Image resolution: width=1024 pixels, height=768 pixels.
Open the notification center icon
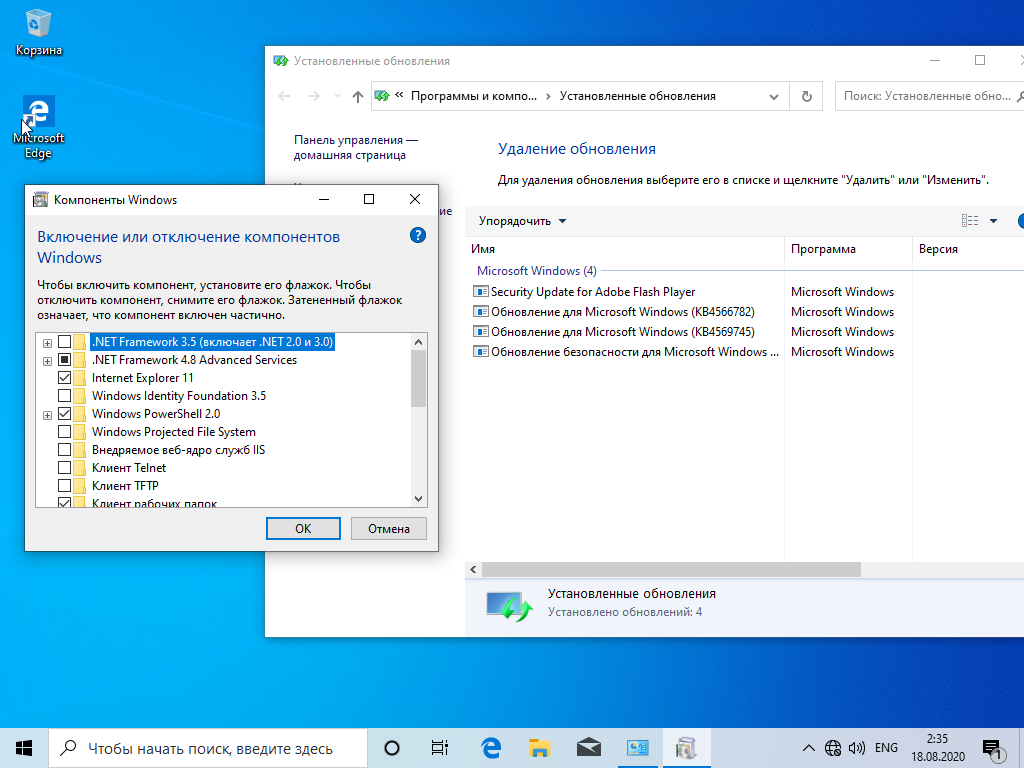tap(993, 750)
